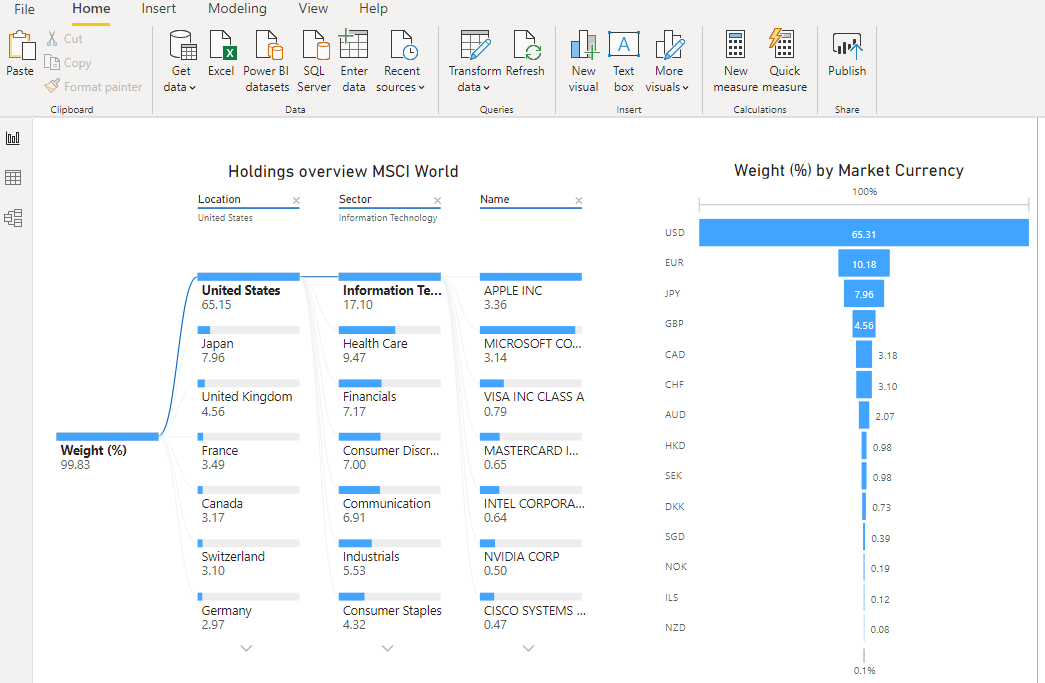This screenshot has width=1045, height=683.
Task: Click the CAD funnel bar
Action: pos(864,354)
